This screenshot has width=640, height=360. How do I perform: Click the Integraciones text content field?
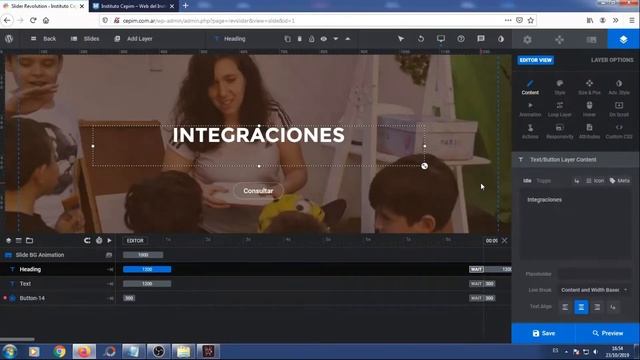coord(575,224)
